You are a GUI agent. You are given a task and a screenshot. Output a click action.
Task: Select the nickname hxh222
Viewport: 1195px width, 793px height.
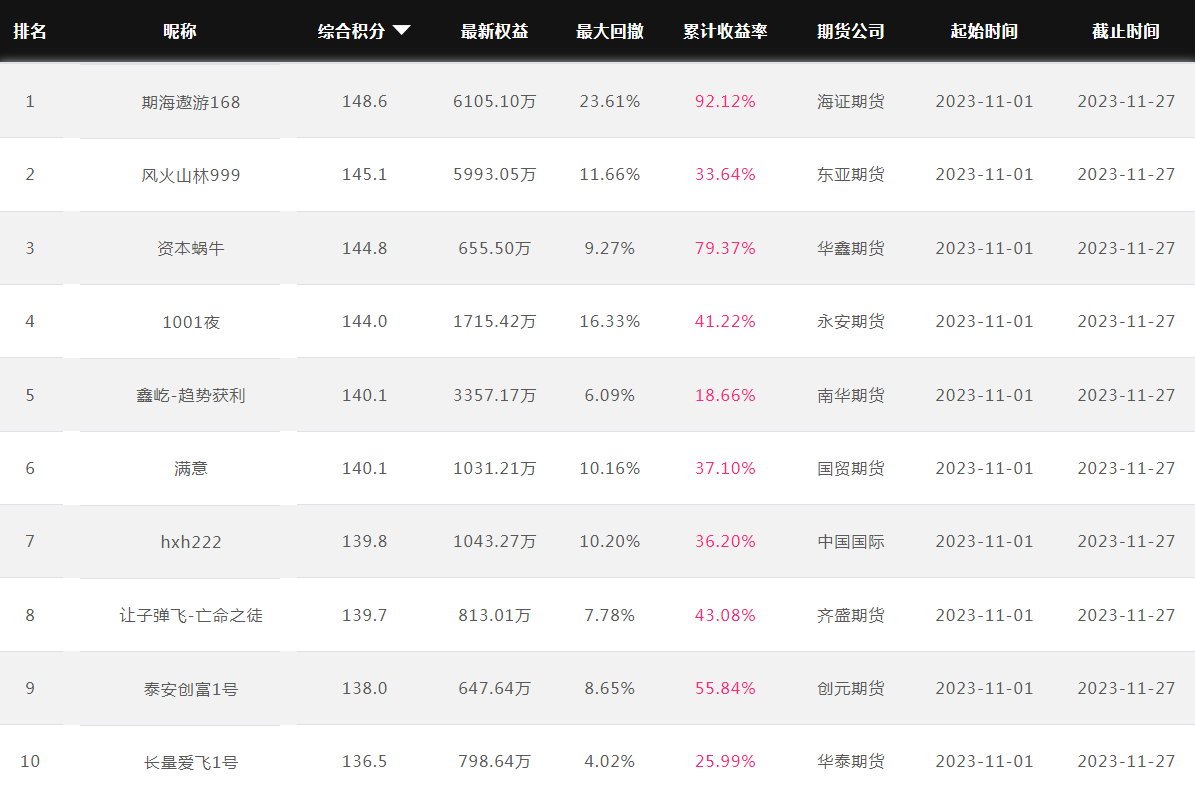pyautogui.click(x=191, y=542)
